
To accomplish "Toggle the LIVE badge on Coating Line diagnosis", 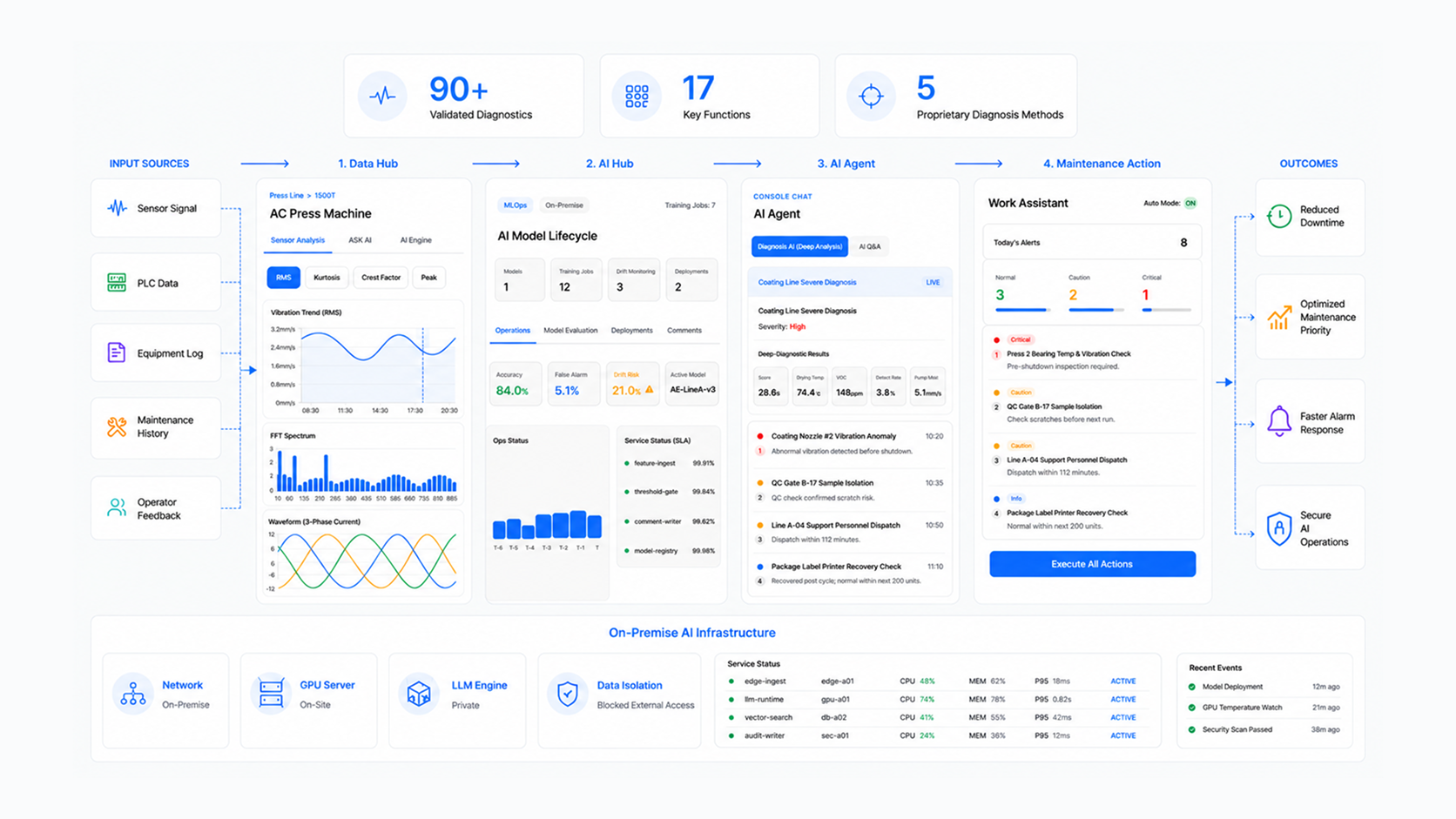I will pyautogui.click(x=933, y=282).
